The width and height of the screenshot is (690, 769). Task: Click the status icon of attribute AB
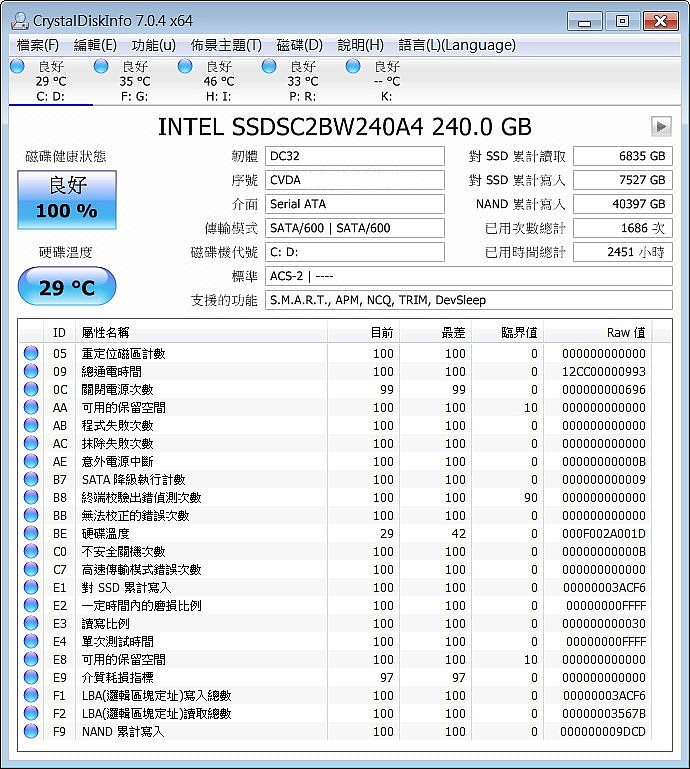coord(31,425)
